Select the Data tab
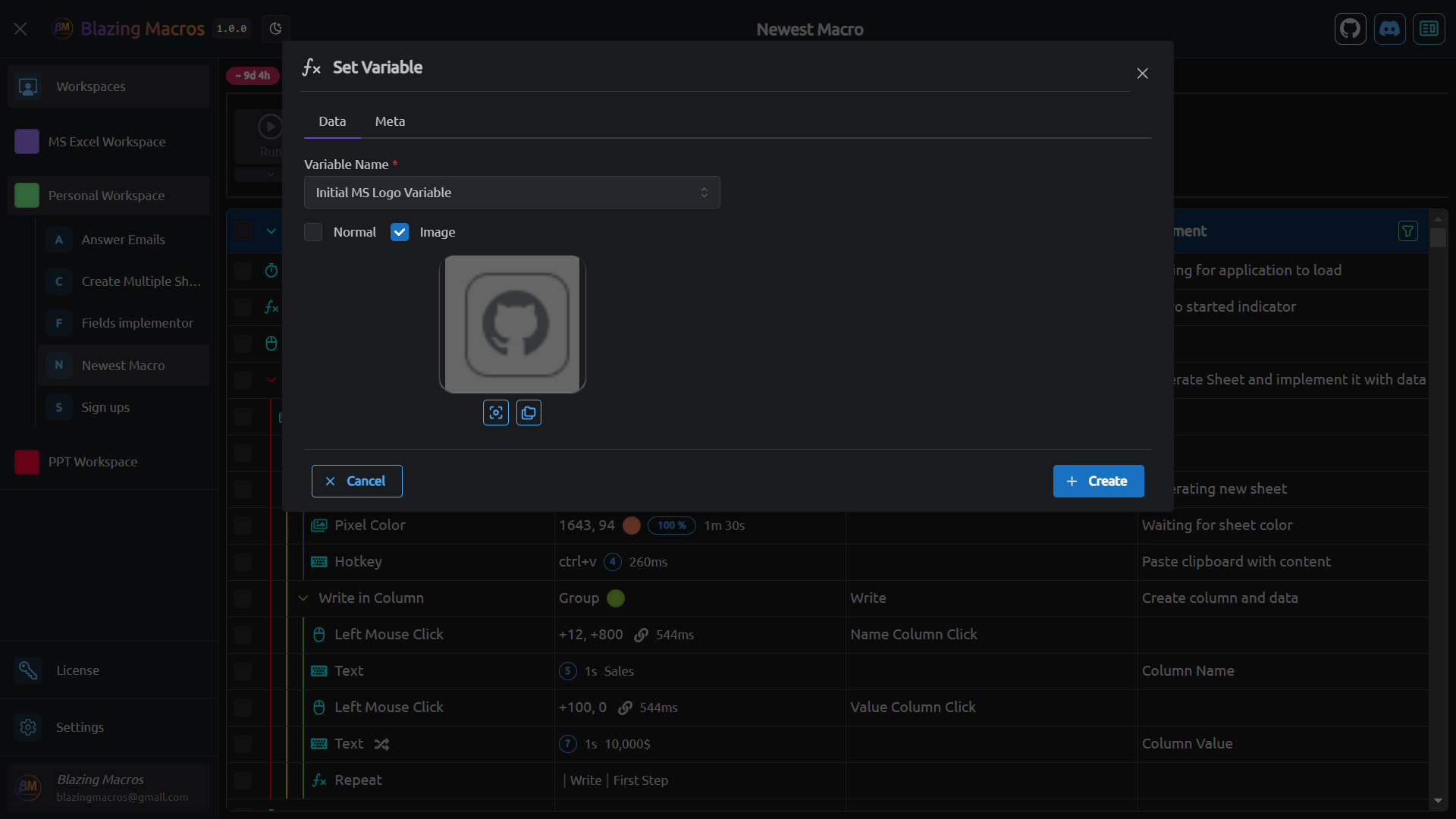 coord(332,121)
